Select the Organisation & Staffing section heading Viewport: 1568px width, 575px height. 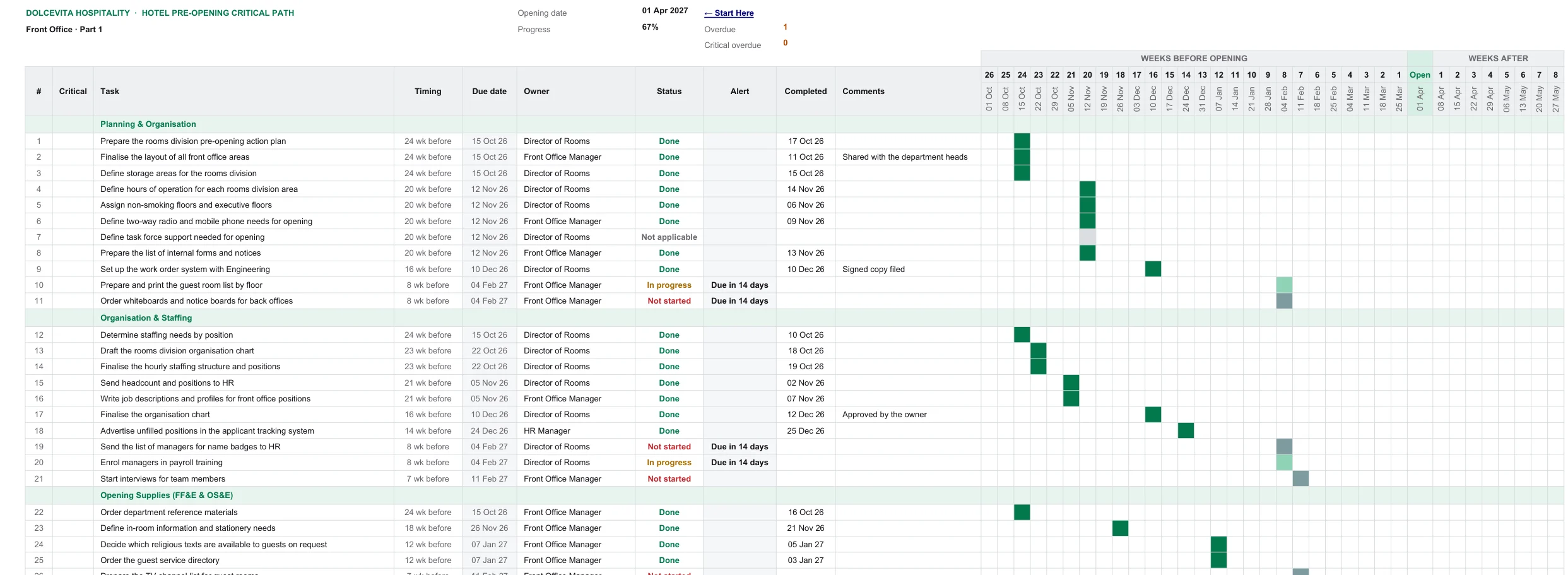coord(146,318)
